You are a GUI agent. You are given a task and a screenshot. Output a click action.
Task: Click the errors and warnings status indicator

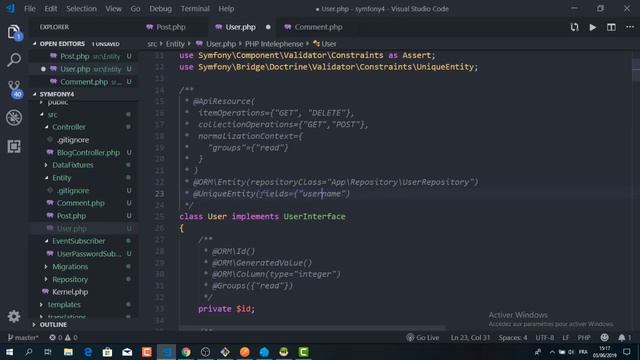(63, 338)
